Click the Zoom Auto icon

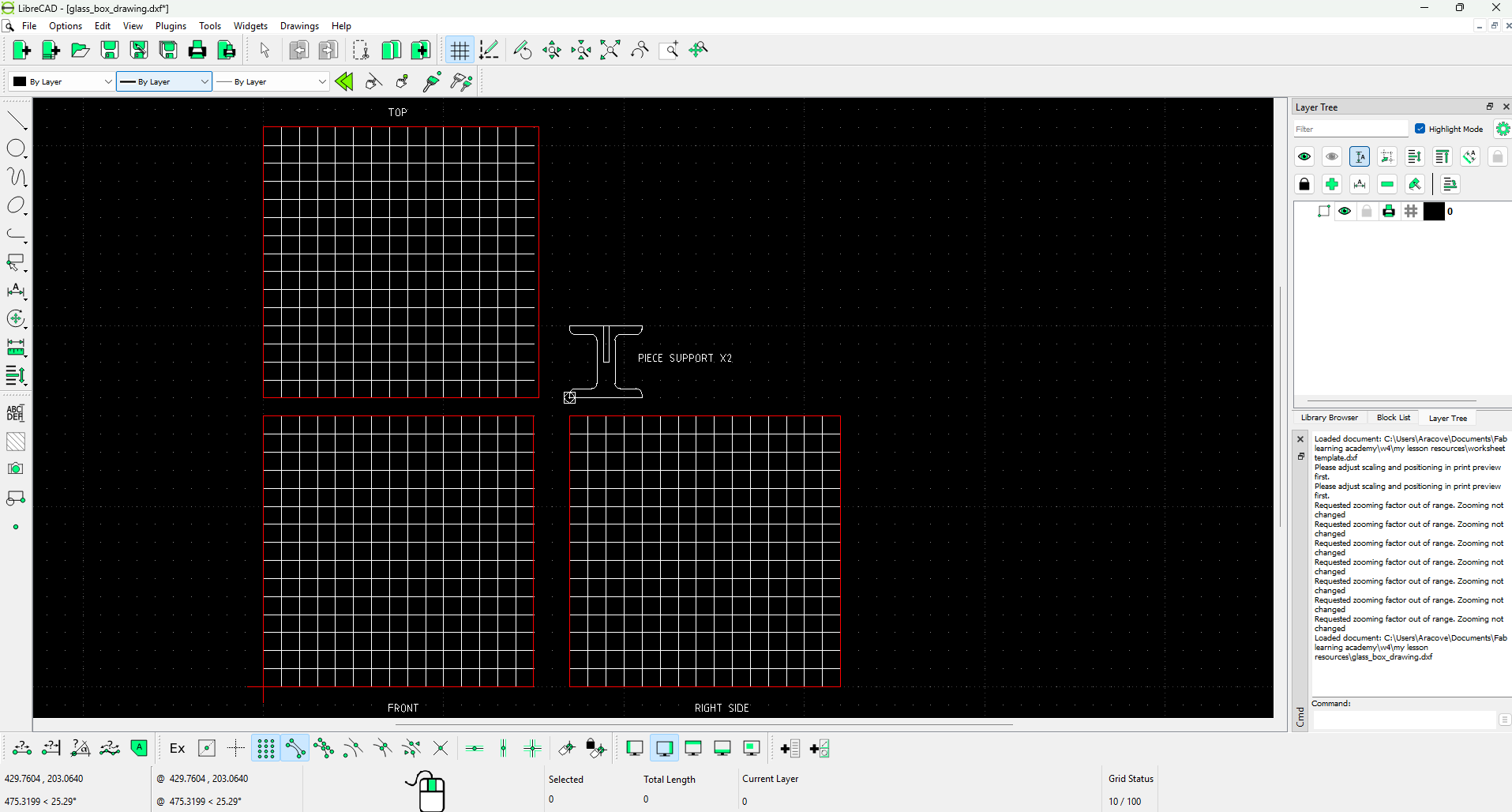click(610, 51)
